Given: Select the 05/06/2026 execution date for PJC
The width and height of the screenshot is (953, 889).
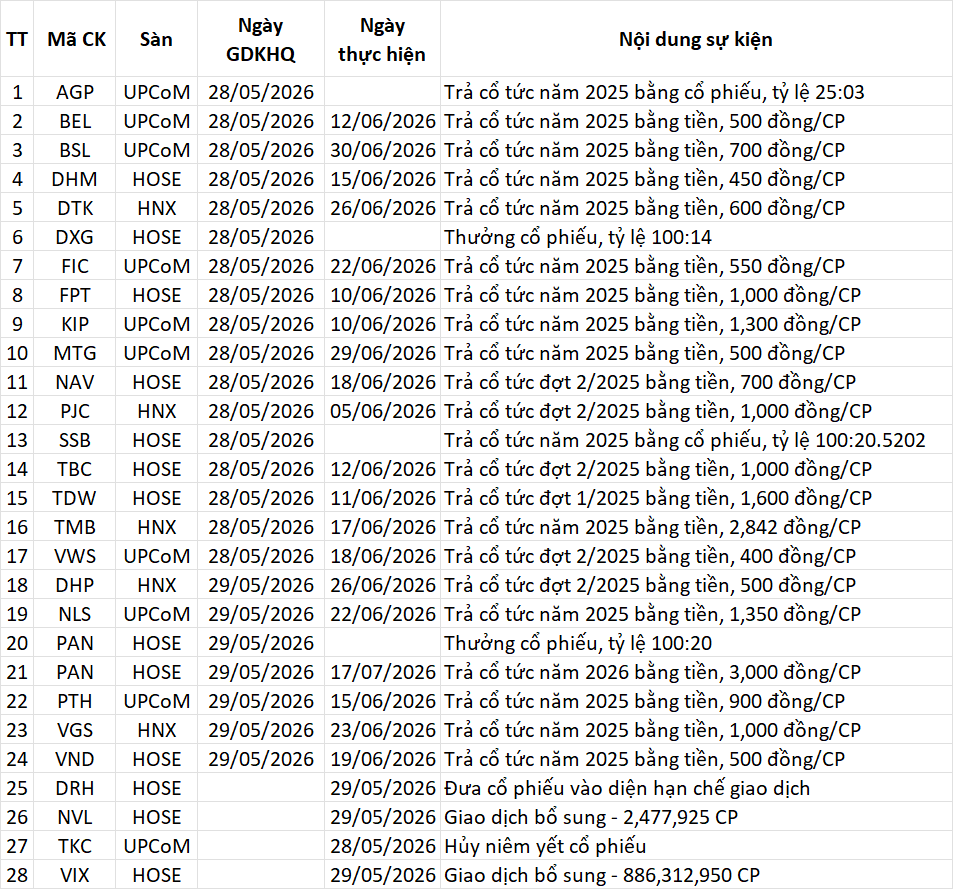Looking at the screenshot, I should pyautogui.click(x=382, y=411).
